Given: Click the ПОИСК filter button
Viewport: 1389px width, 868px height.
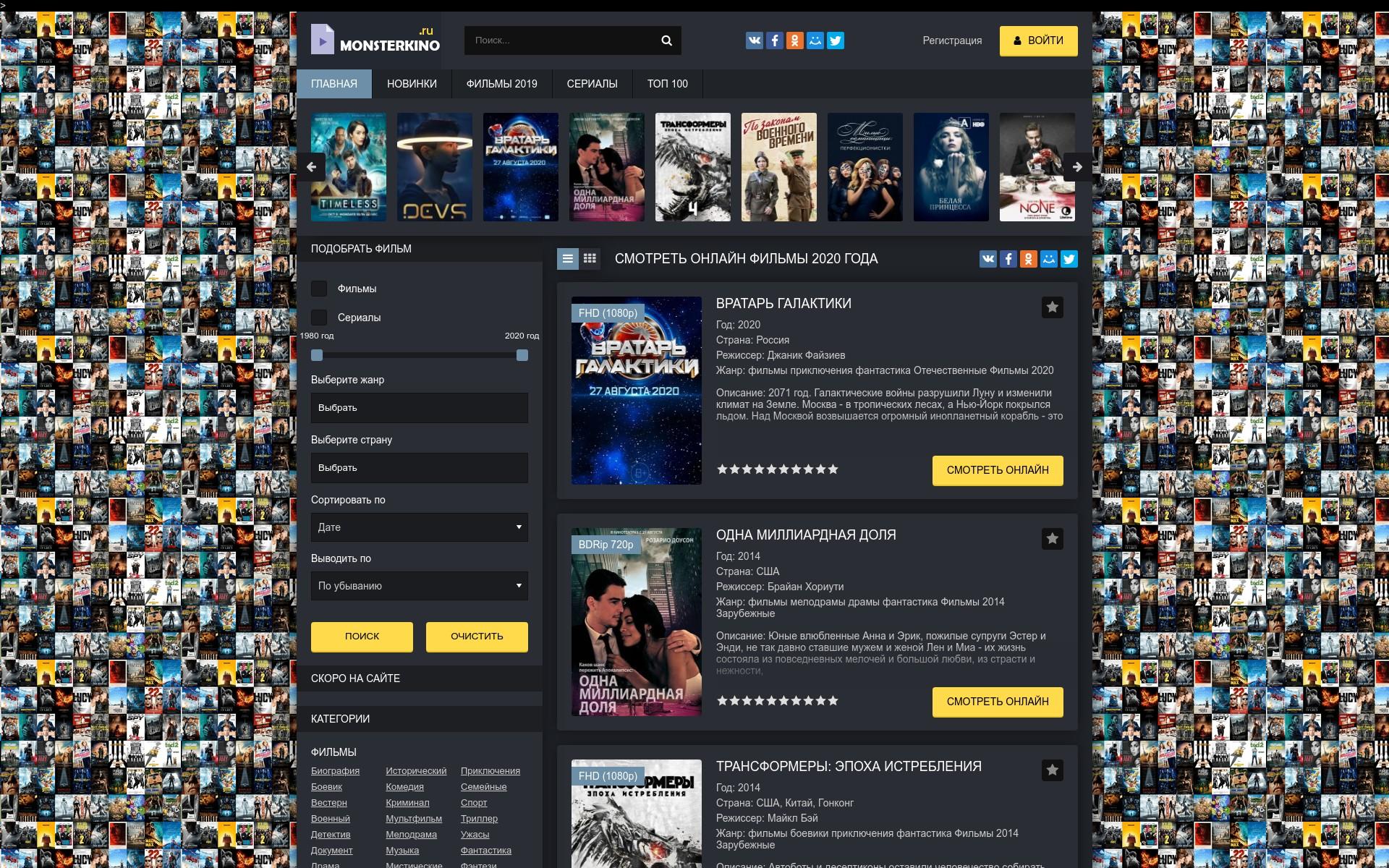Looking at the screenshot, I should [x=362, y=637].
